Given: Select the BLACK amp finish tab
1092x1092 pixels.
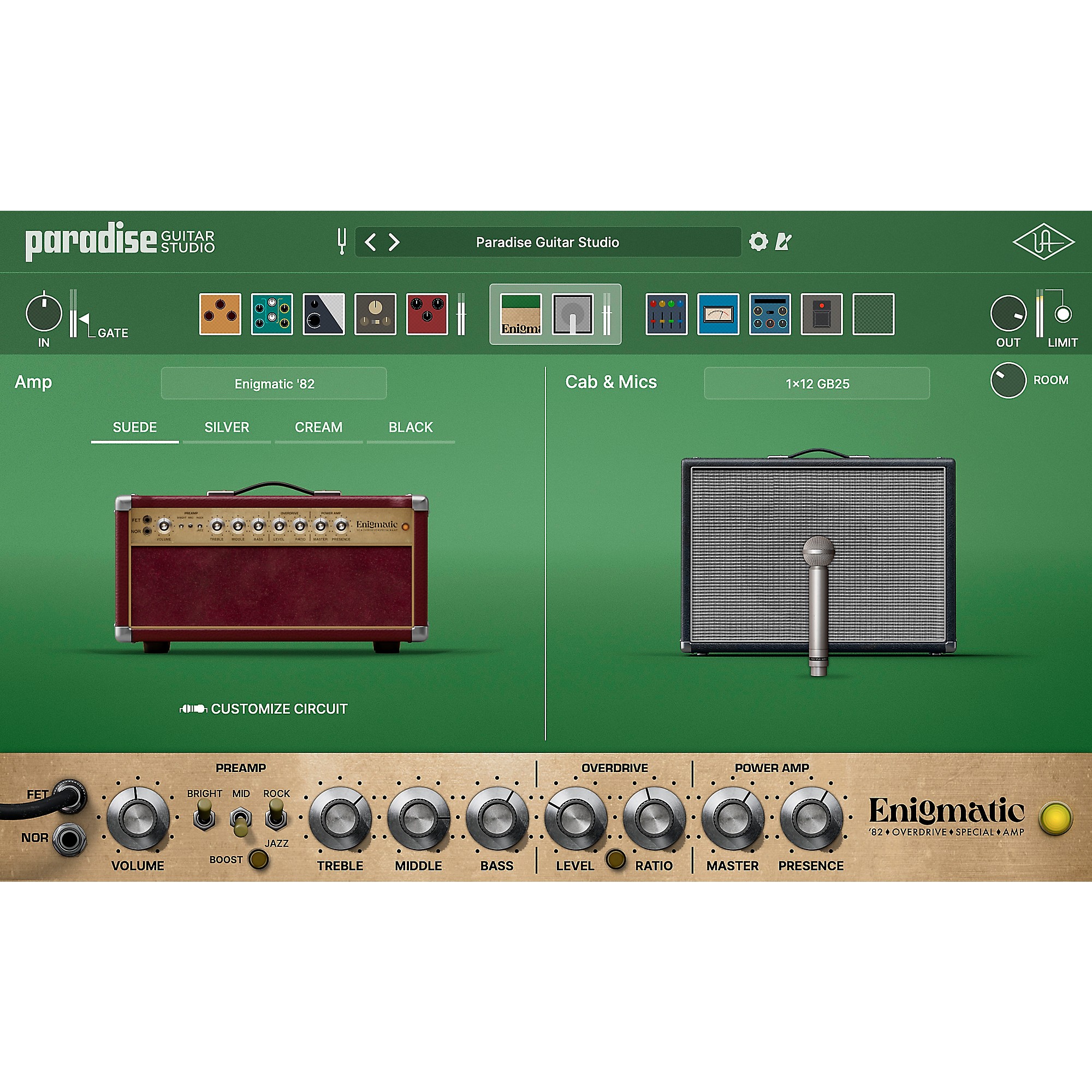Looking at the screenshot, I should coord(410,428).
